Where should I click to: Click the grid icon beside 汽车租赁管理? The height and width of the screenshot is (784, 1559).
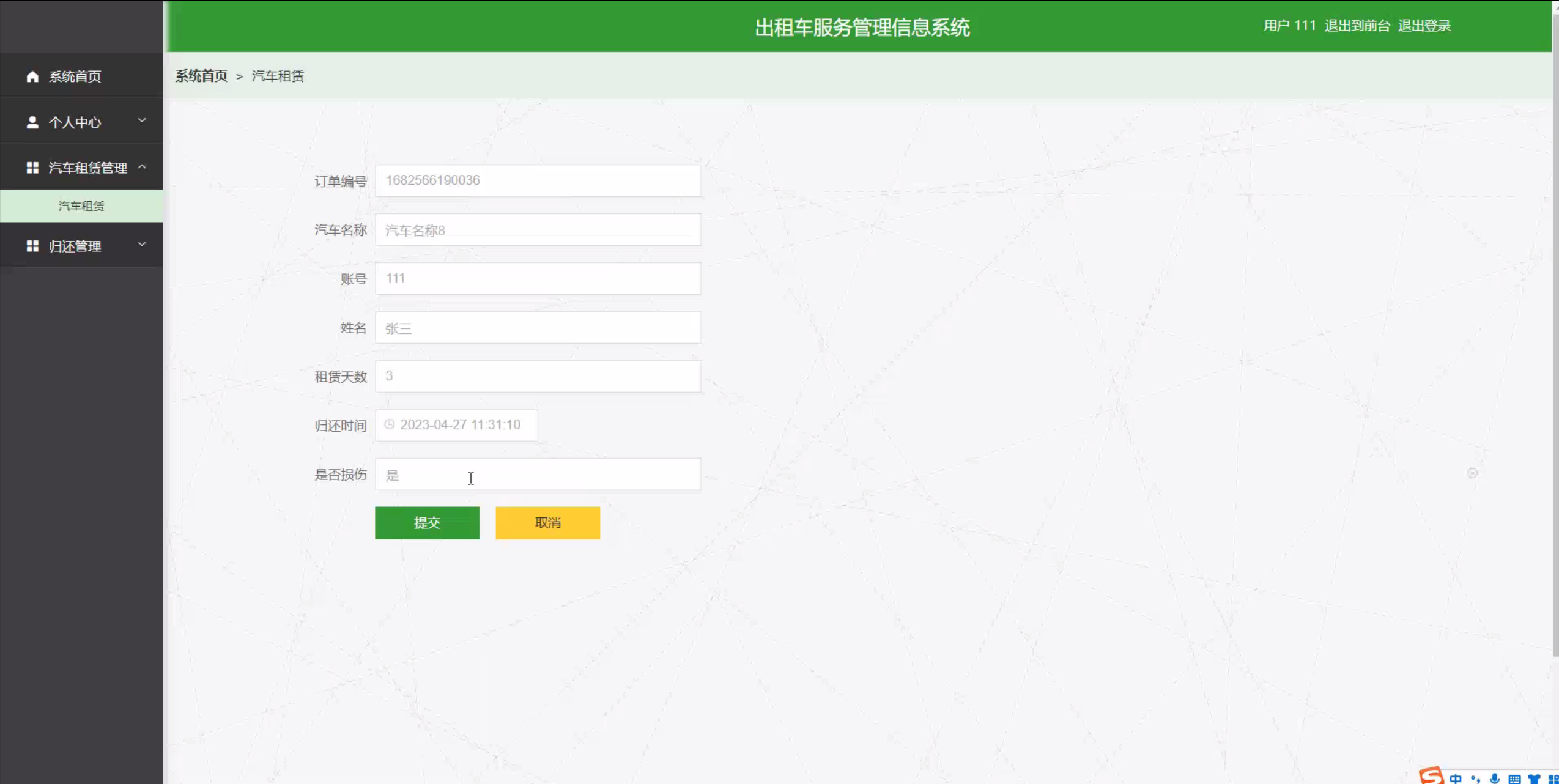pos(32,168)
